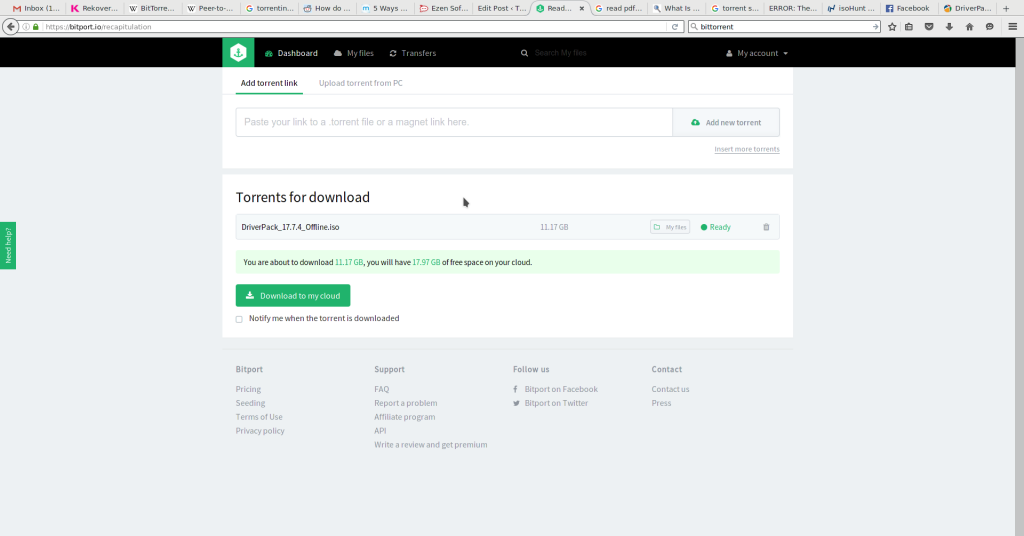Click the bookmark star icon
The height and width of the screenshot is (536, 1024).
pos(892,27)
